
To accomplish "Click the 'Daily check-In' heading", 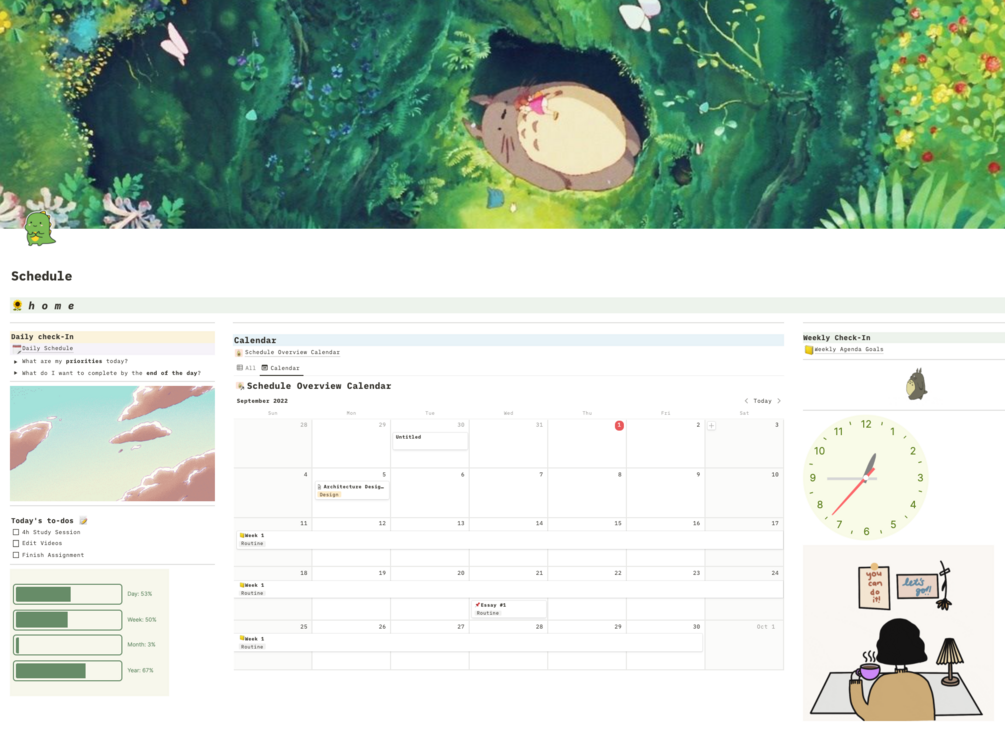I will (x=42, y=336).
